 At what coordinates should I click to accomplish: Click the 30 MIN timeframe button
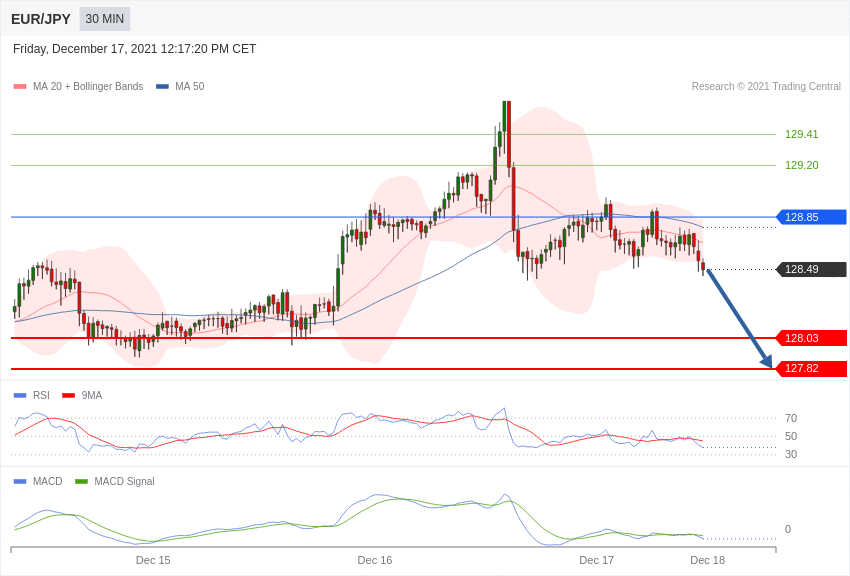(x=105, y=19)
